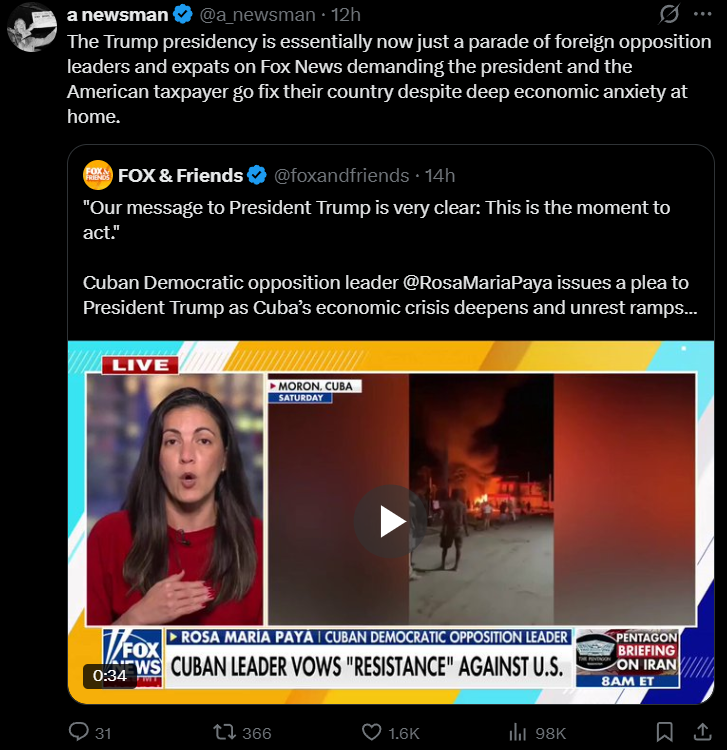Open the @a_newsman handle link
Screen dimensions: 727x750
point(257,15)
